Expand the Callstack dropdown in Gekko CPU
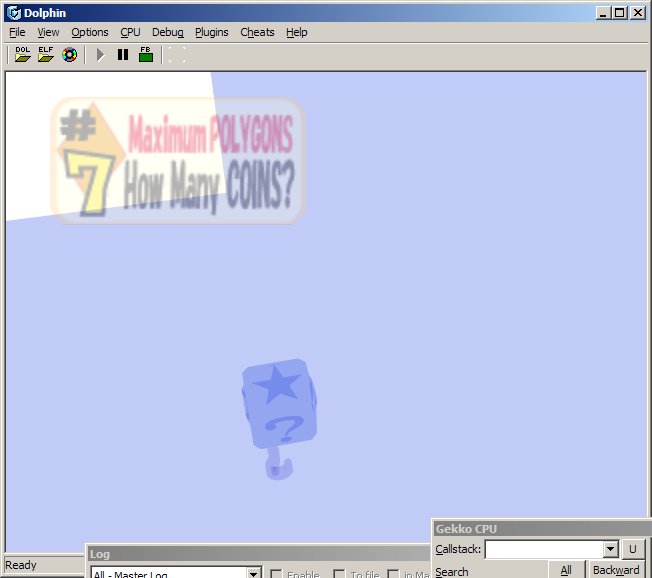 [x=610, y=549]
